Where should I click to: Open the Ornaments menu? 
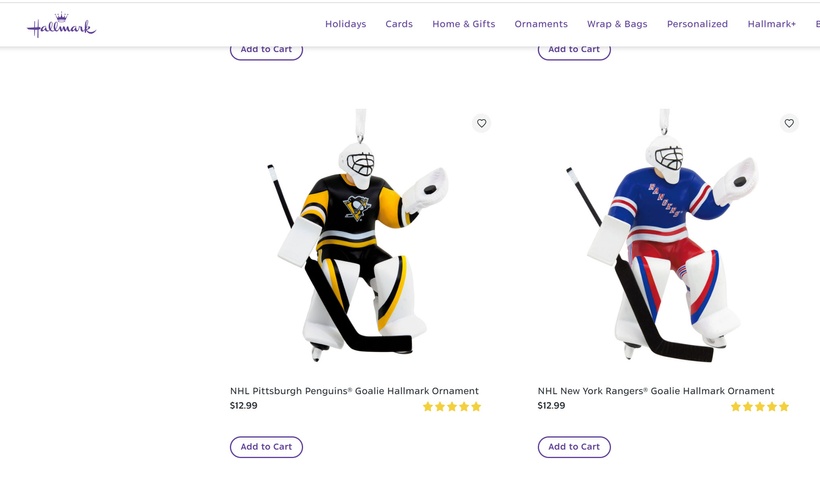click(x=541, y=24)
